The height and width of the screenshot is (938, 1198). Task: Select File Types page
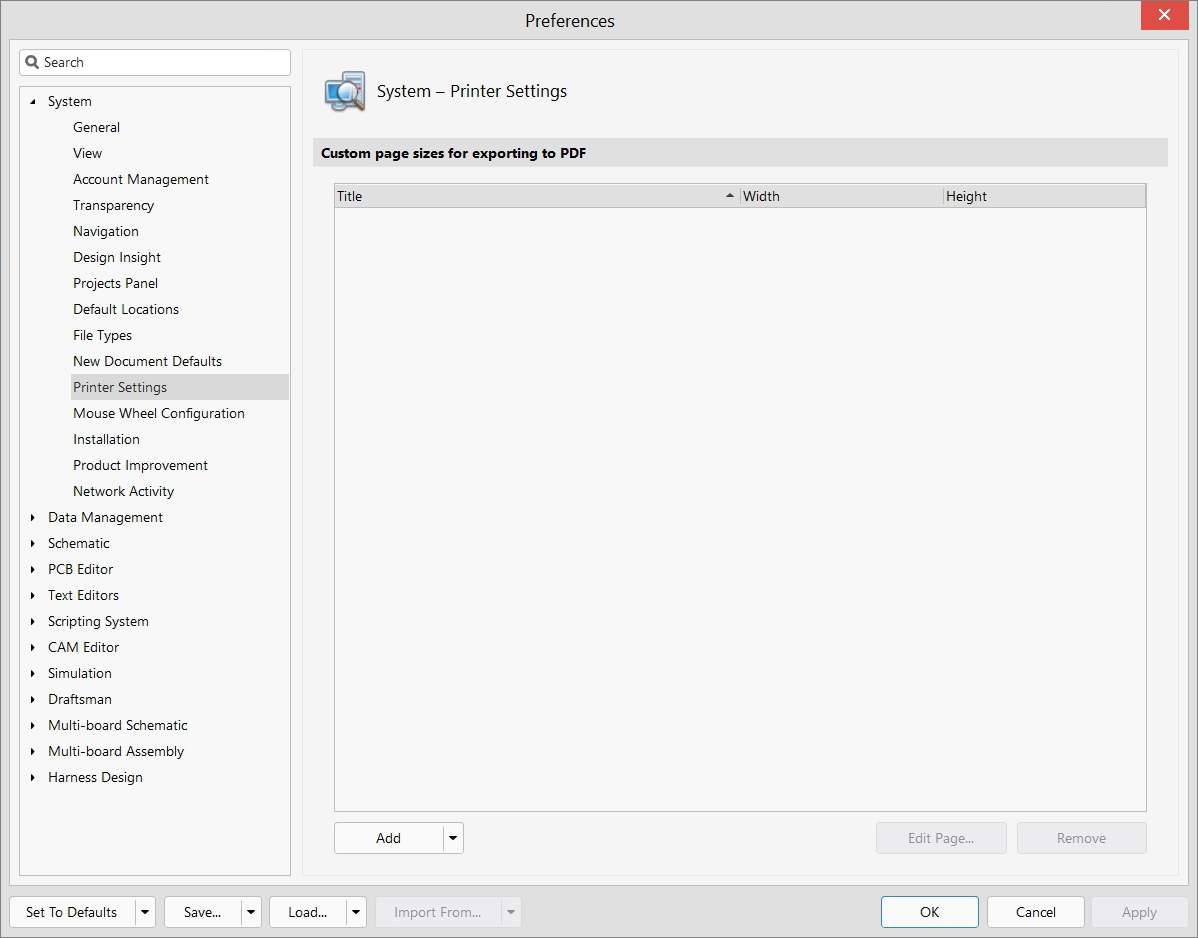pos(102,335)
